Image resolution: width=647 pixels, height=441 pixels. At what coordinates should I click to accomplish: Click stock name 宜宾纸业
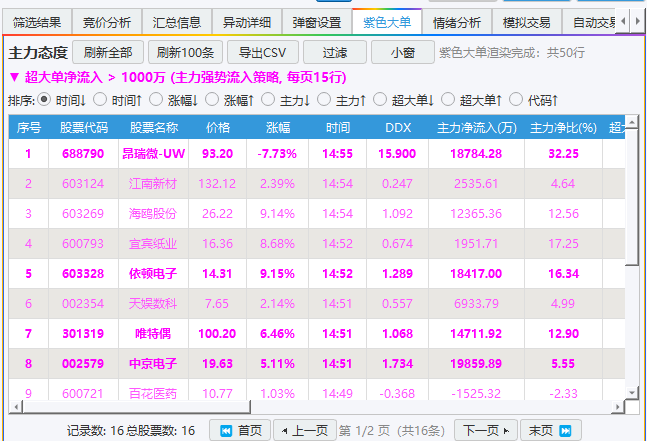[153, 243]
